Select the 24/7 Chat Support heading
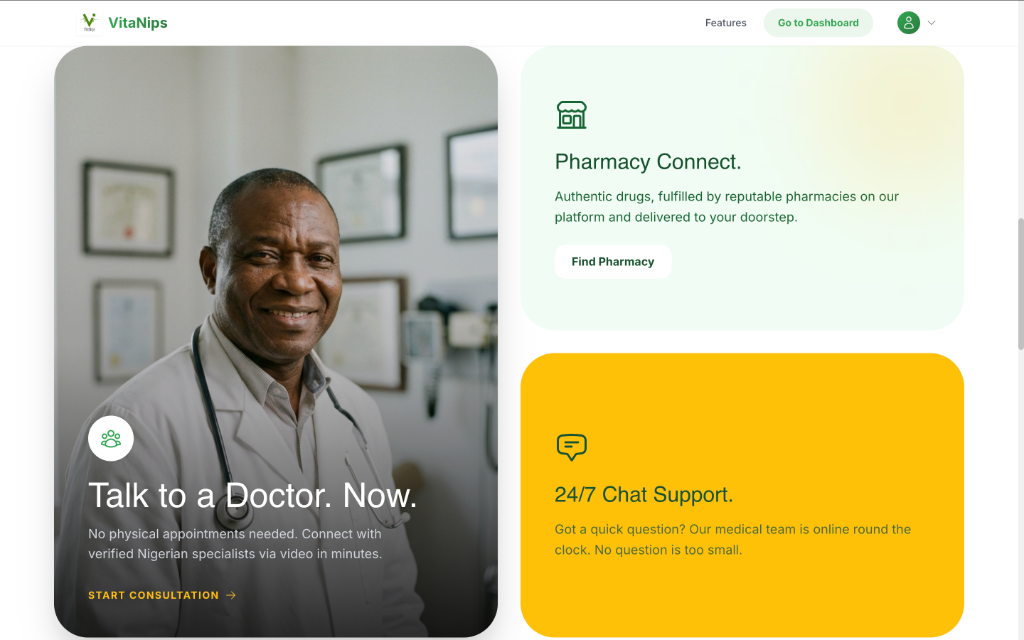This screenshot has height=640, width=1024. [x=644, y=494]
